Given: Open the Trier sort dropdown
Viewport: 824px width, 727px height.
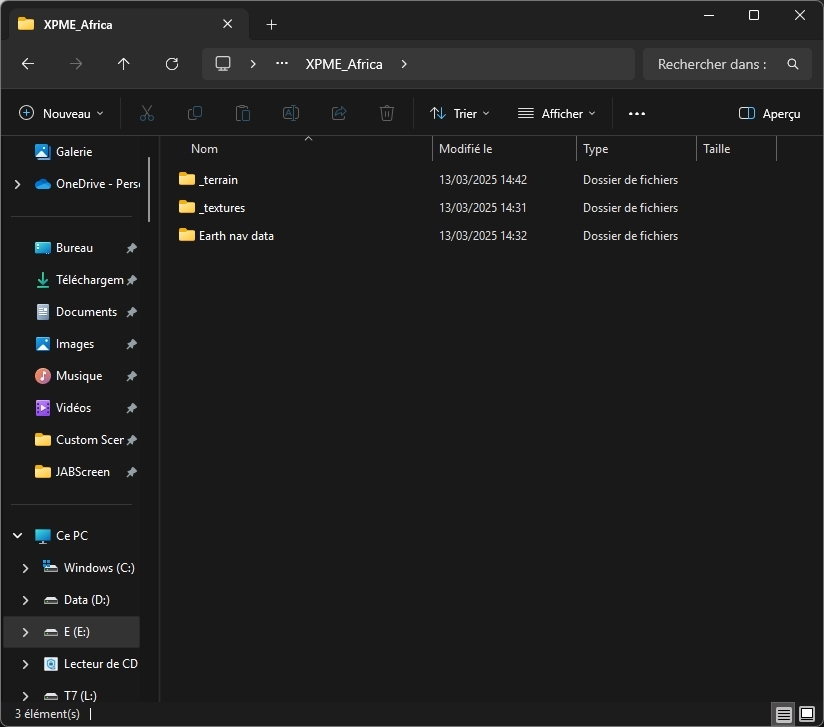Looking at the screenshot, I should [459, 114].
